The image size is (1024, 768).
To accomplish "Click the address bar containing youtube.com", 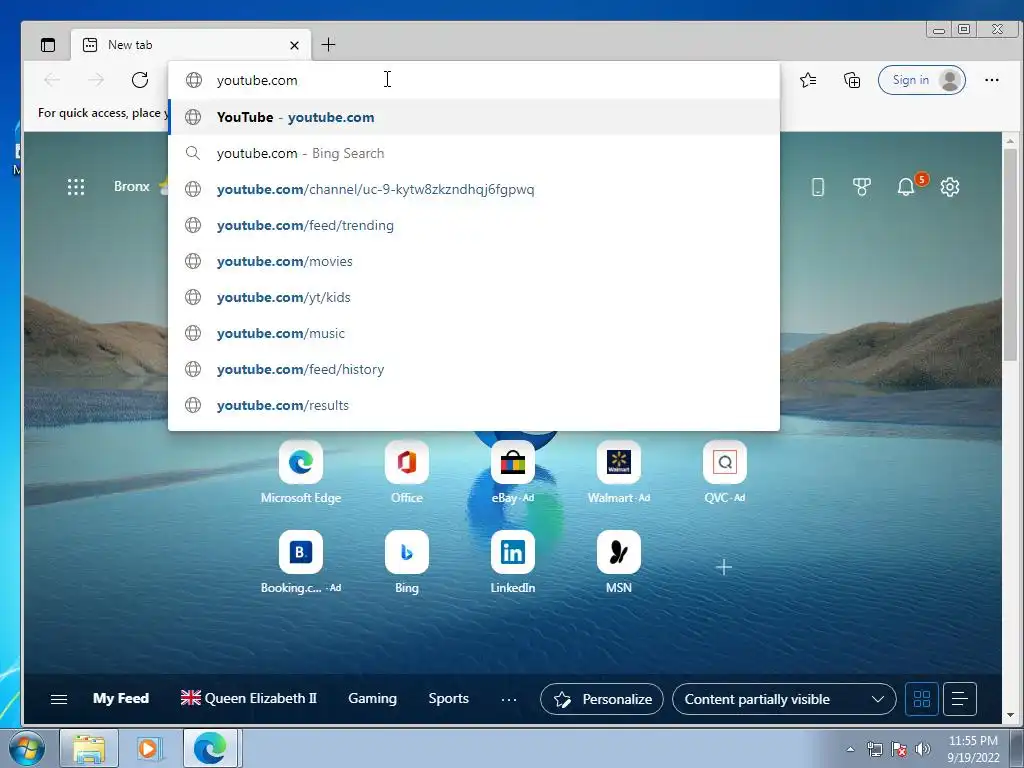I will pos(474,80).
